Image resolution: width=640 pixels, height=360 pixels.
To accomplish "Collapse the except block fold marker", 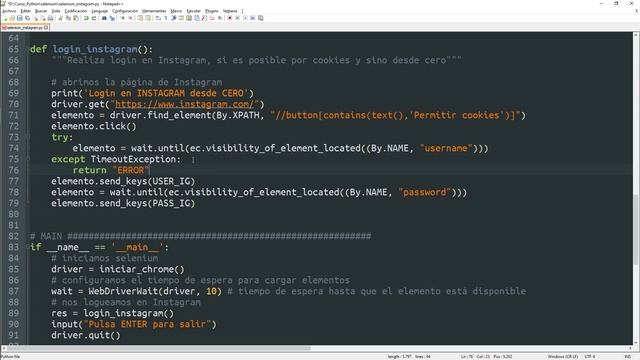I will [28, 159].
